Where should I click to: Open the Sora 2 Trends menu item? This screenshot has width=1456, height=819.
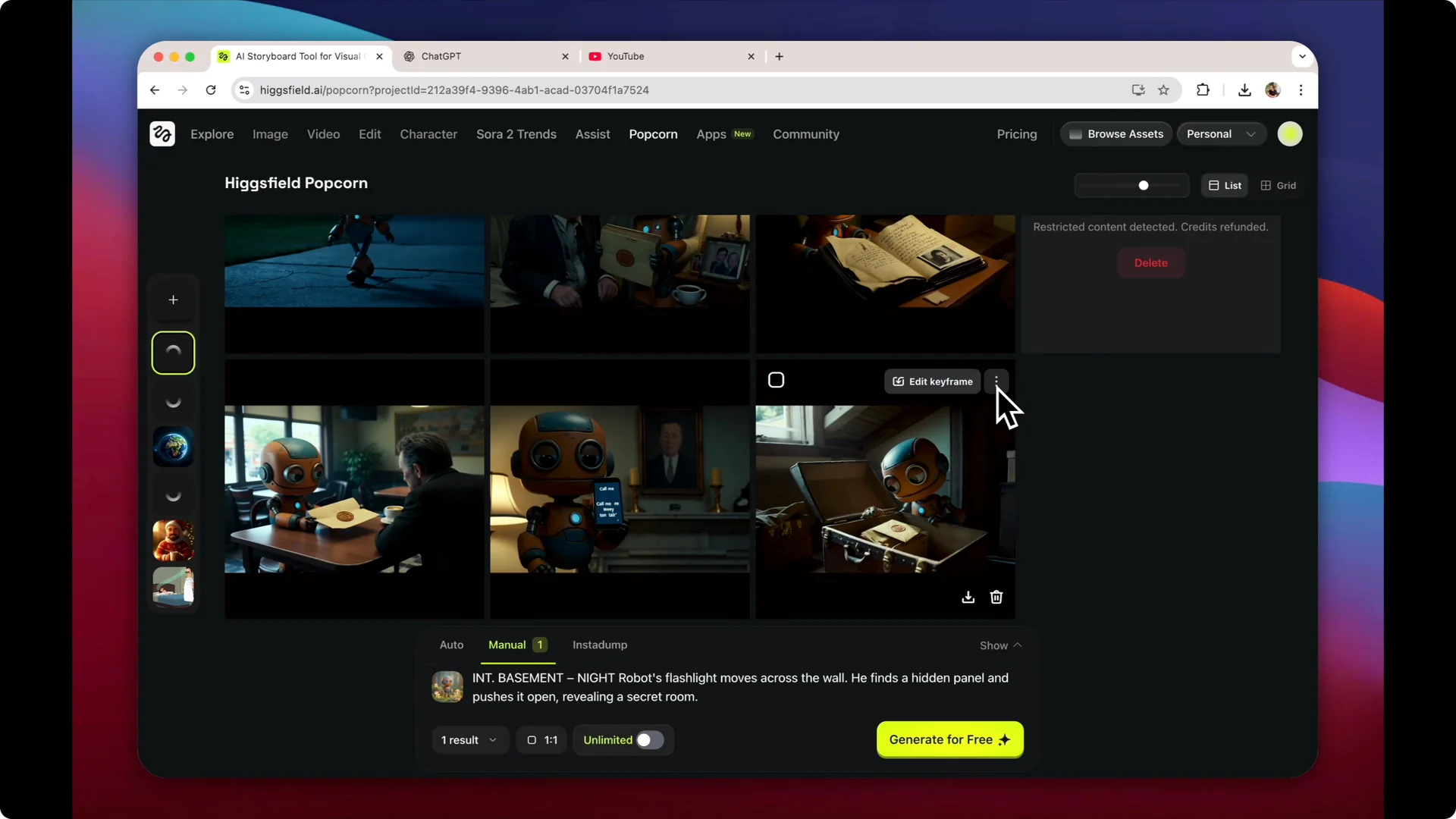click(516, 133)
